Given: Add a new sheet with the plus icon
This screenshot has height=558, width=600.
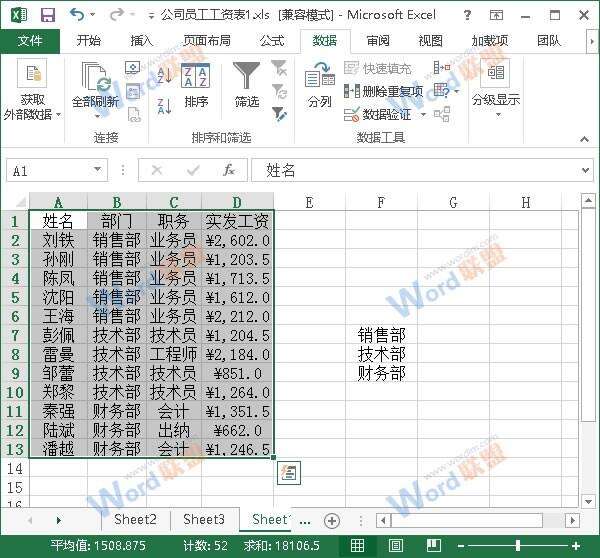Looking at the screenshot, I should (x=332, y=520).
